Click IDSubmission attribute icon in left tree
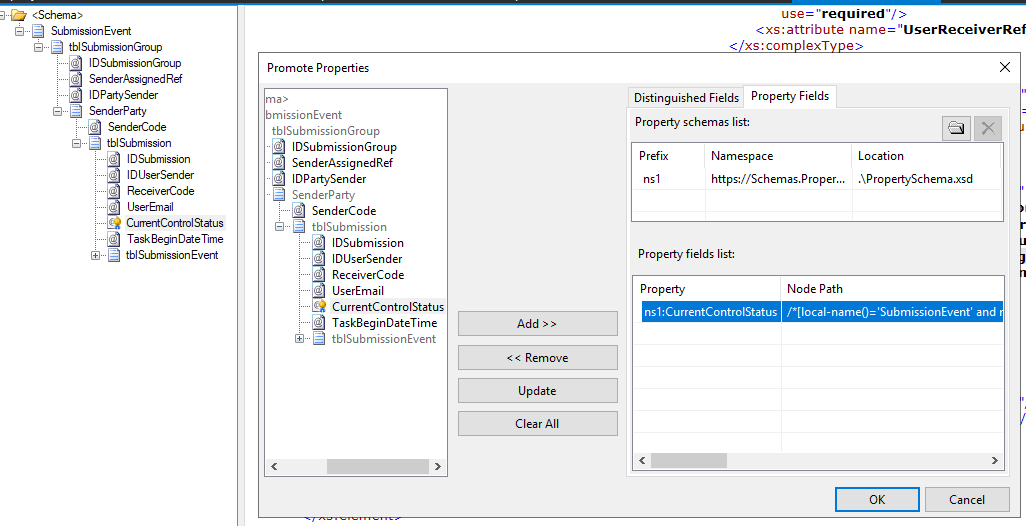 114,159
